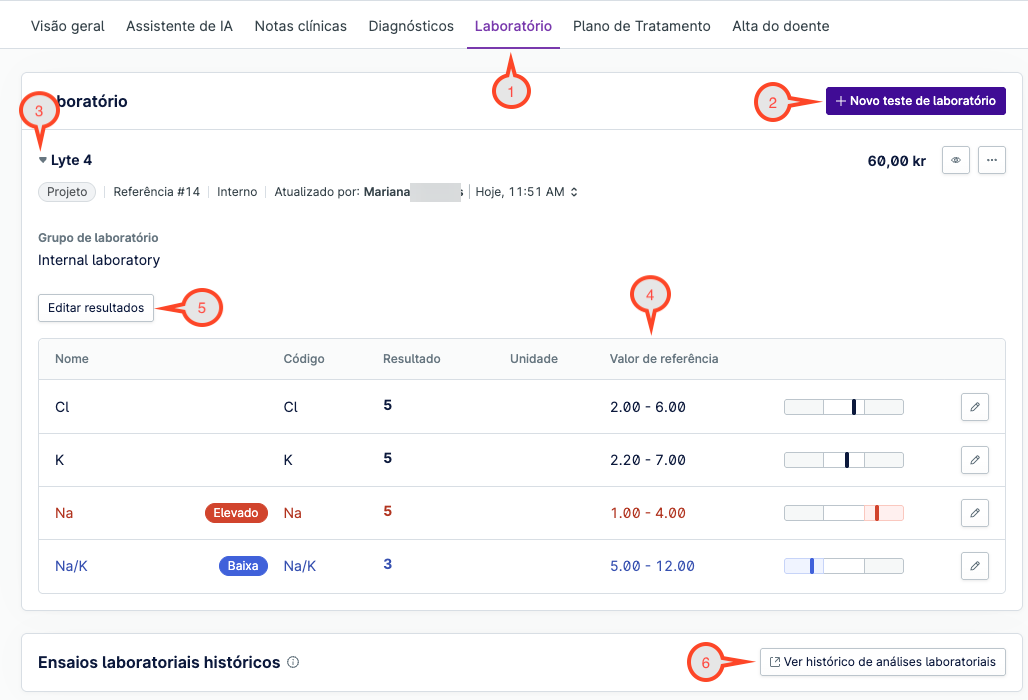The height and width of the screenshot is (700, 1028).
Task: Click the Novo teste de laboratório button
Action: [x=915, y=101]
